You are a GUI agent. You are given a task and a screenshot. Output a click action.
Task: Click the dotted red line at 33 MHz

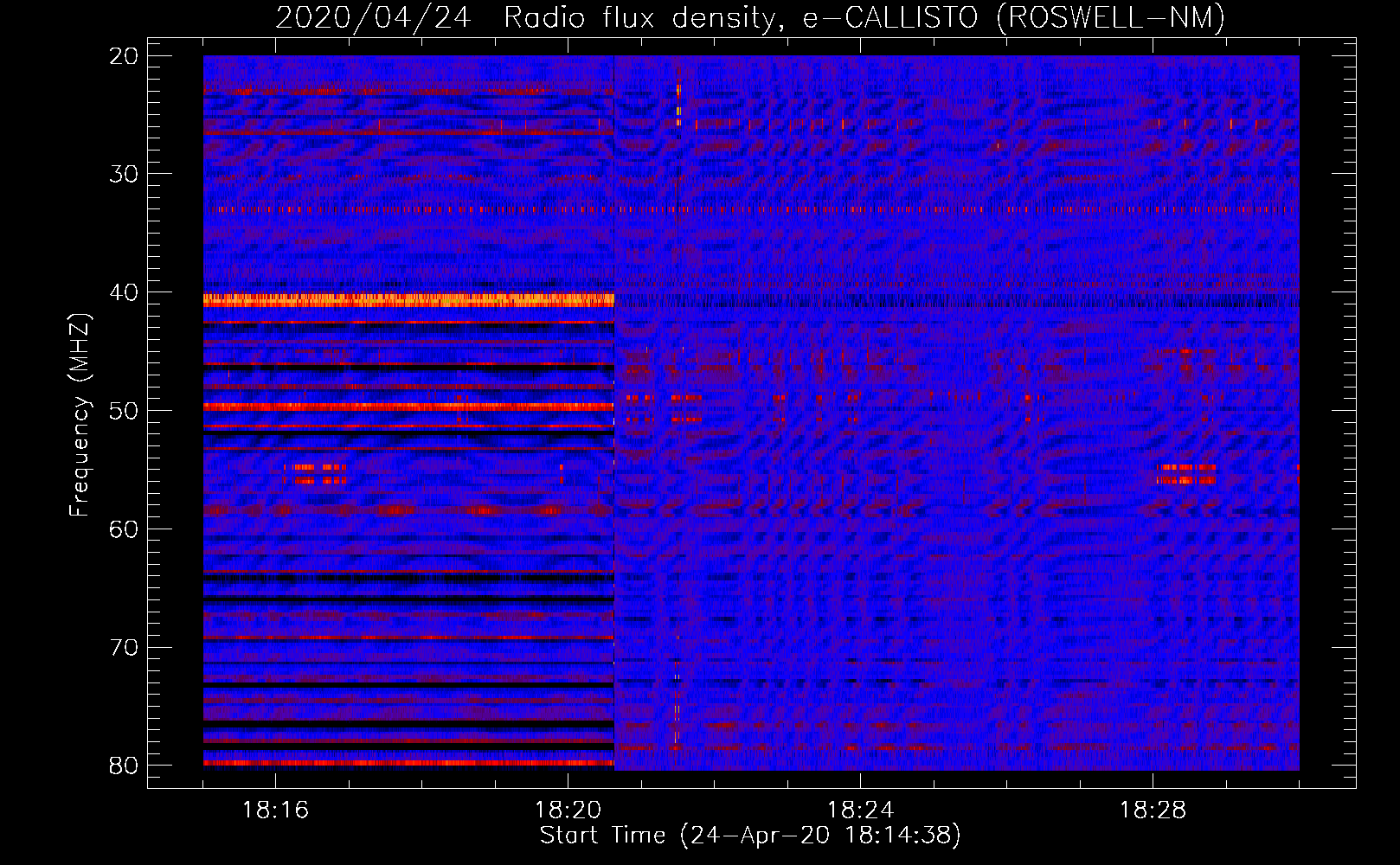click(x=751, y=209)
